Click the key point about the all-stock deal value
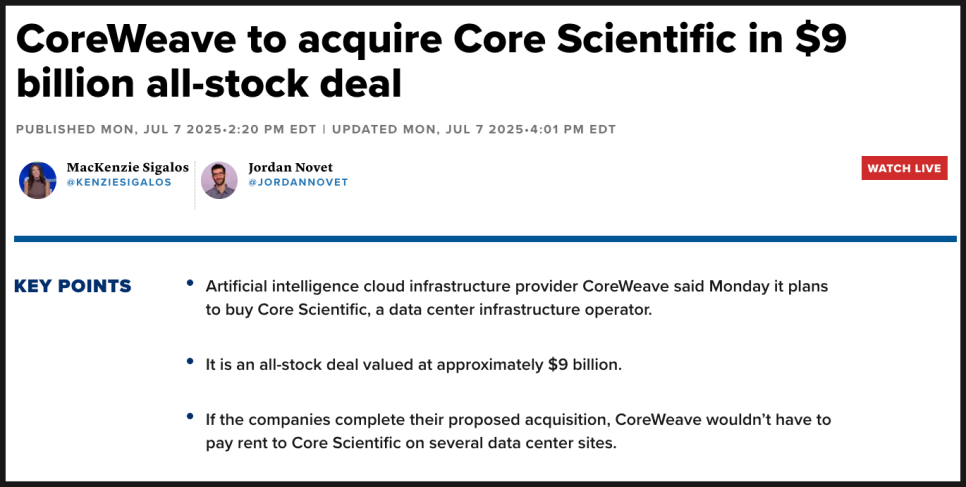This screenshot has width=966, height=487. point(414,364)
